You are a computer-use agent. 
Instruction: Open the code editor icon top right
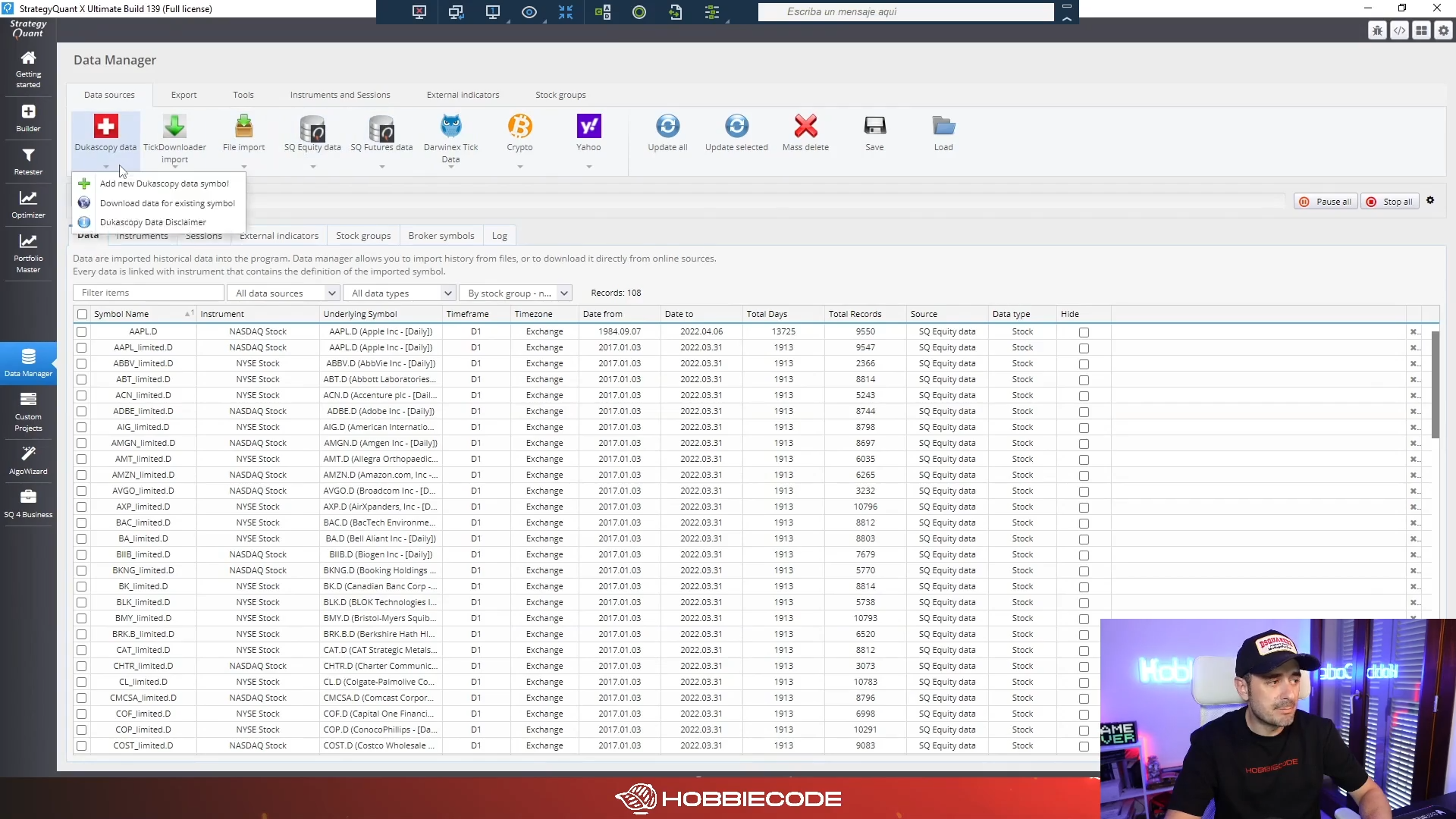[1399, 30]
